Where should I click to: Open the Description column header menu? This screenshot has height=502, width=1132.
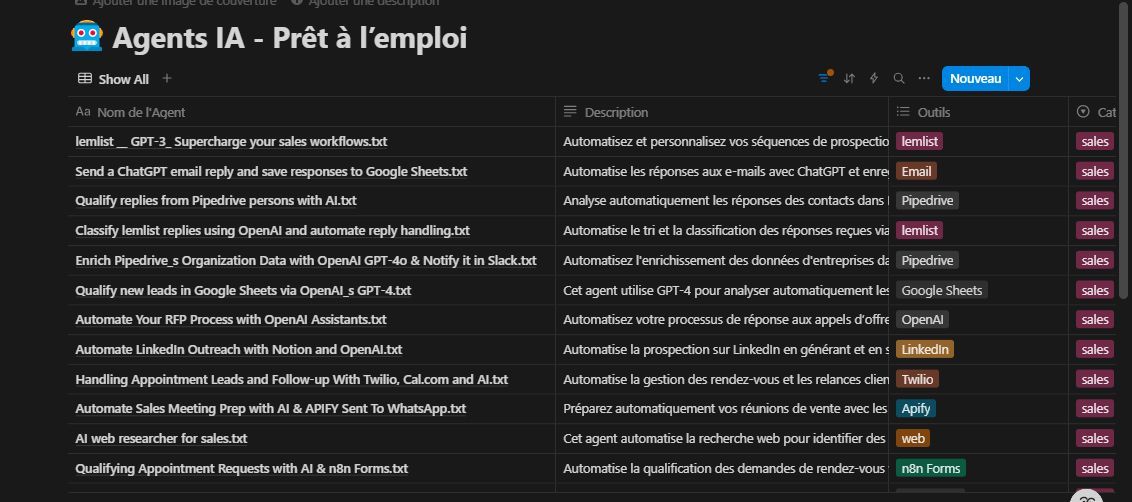pos(722,112)
